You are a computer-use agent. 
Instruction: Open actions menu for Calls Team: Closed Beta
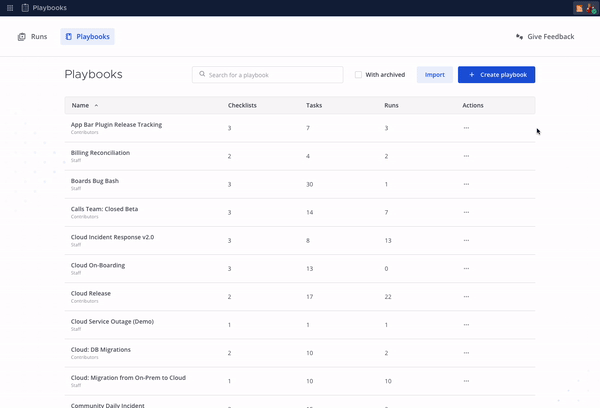pos(466,212)
